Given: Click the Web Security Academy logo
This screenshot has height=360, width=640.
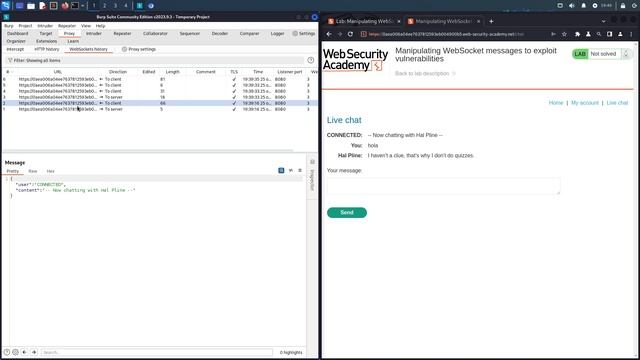Looking at the screenshot, I should coord(355,60).
